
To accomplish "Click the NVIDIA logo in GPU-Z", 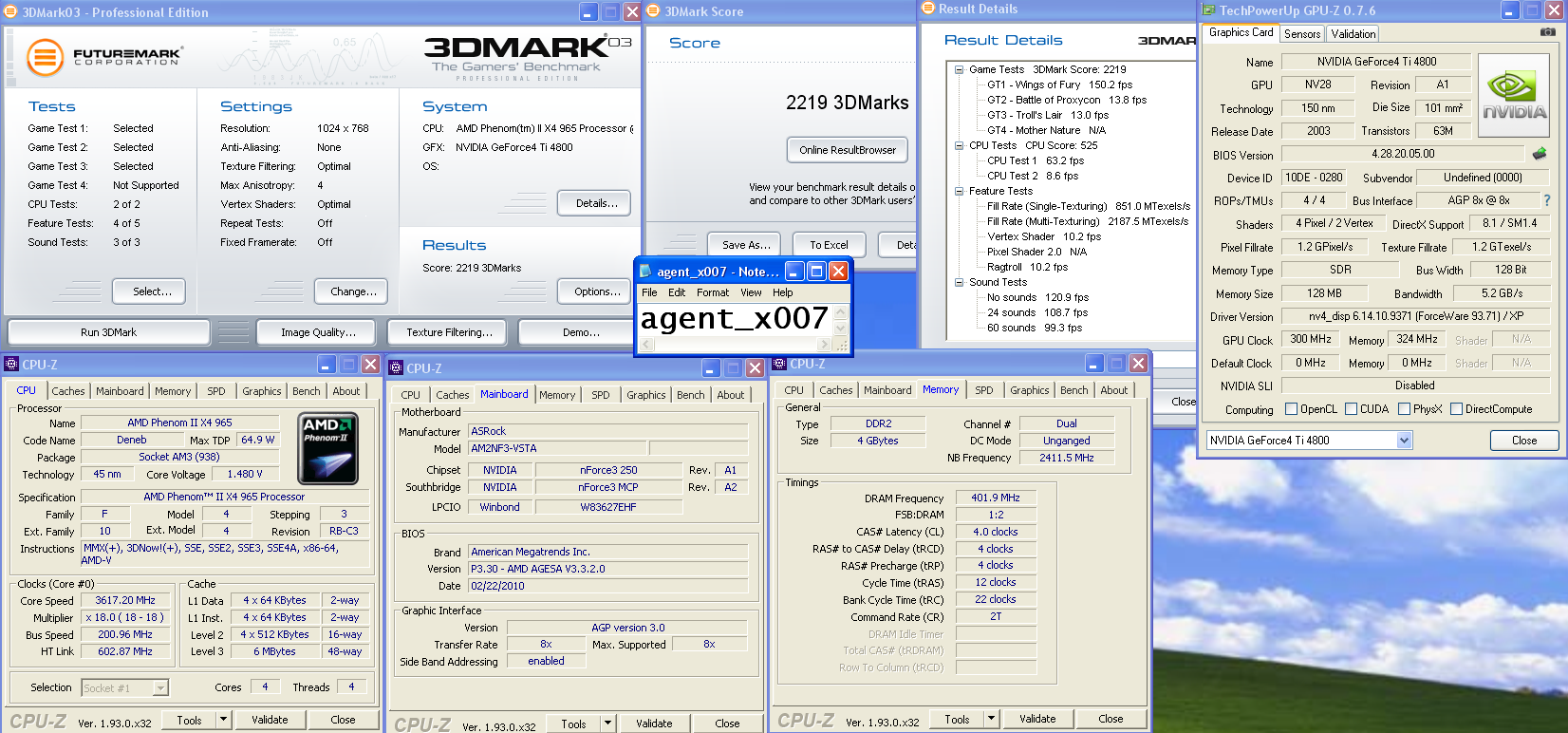I will tap(1514, 96).
